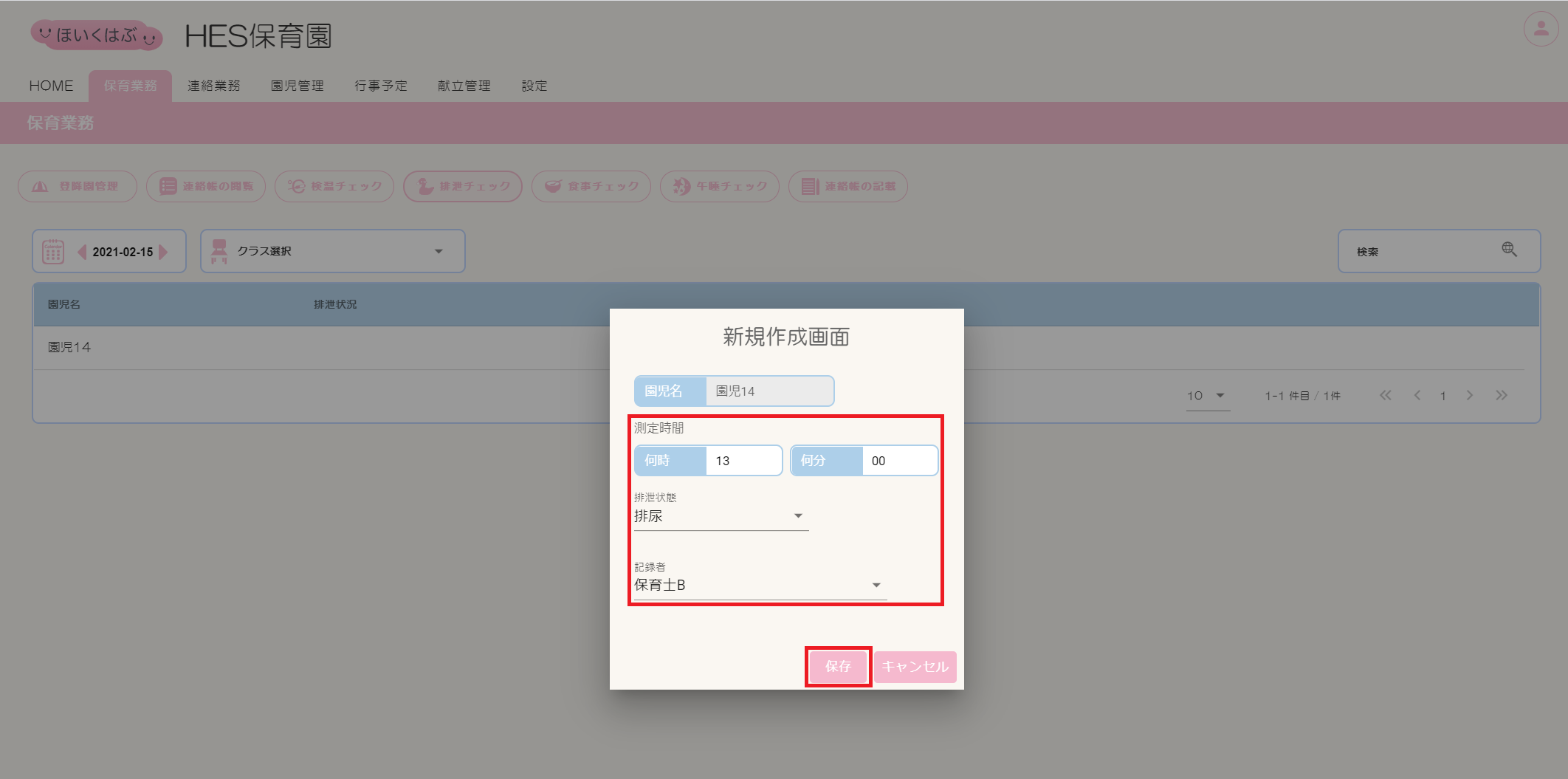Change rows per page dropdown (10)
The image size is (1568, 779).
(1207, 396)
